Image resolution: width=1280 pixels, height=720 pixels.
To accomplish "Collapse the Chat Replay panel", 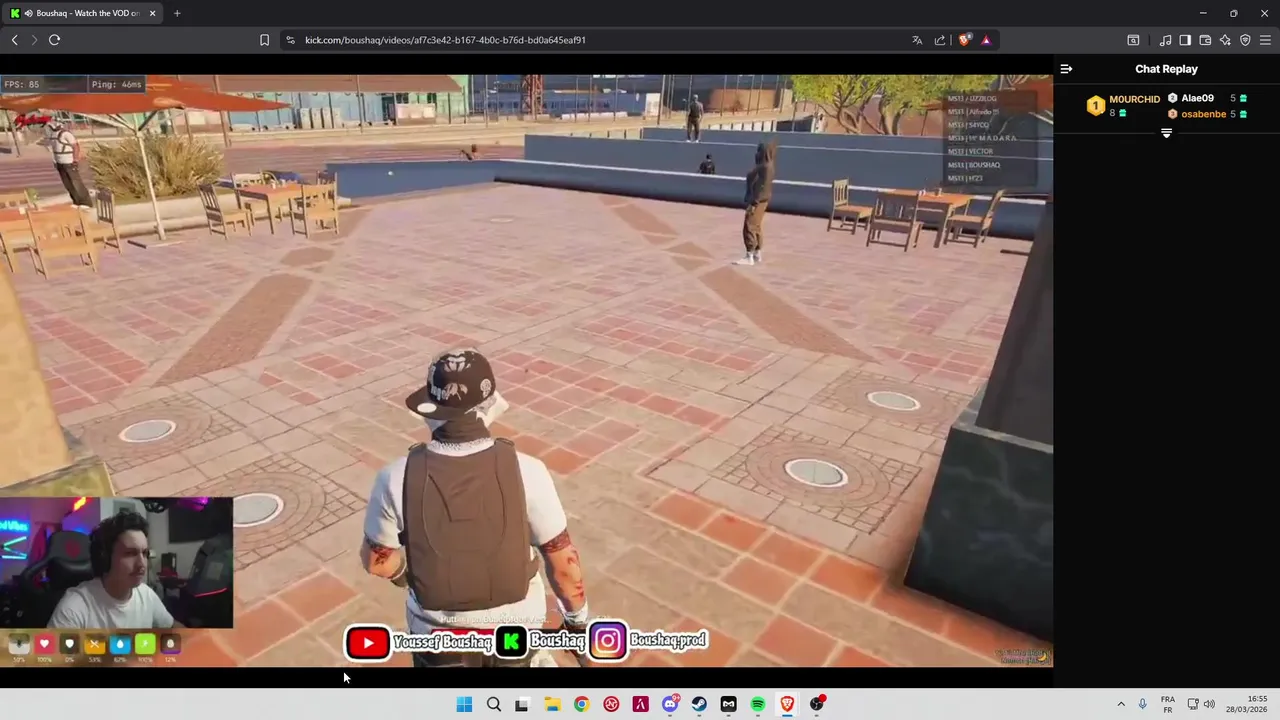I will [1066, 69].
